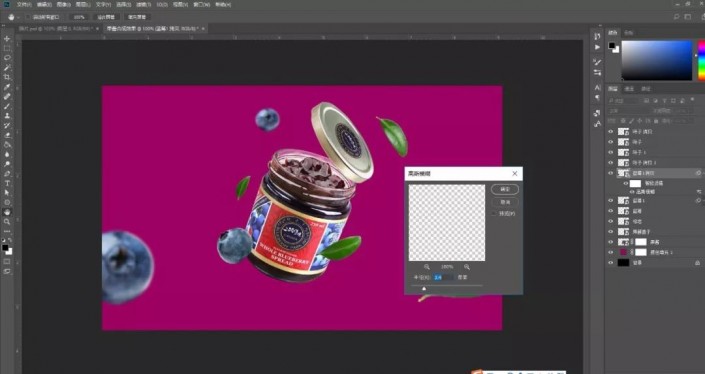Select the Brush tool
705x374 pixels.
coord(7,106)
